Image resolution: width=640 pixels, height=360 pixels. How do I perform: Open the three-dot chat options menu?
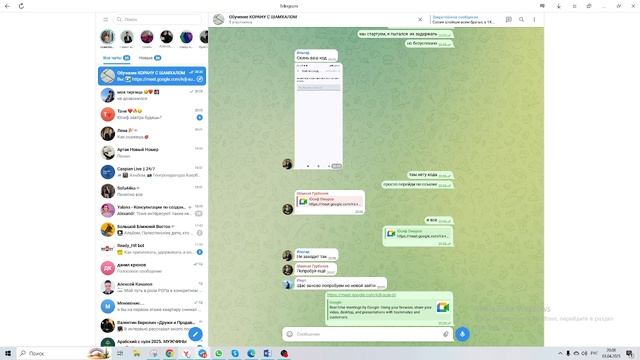coord(534,19)
